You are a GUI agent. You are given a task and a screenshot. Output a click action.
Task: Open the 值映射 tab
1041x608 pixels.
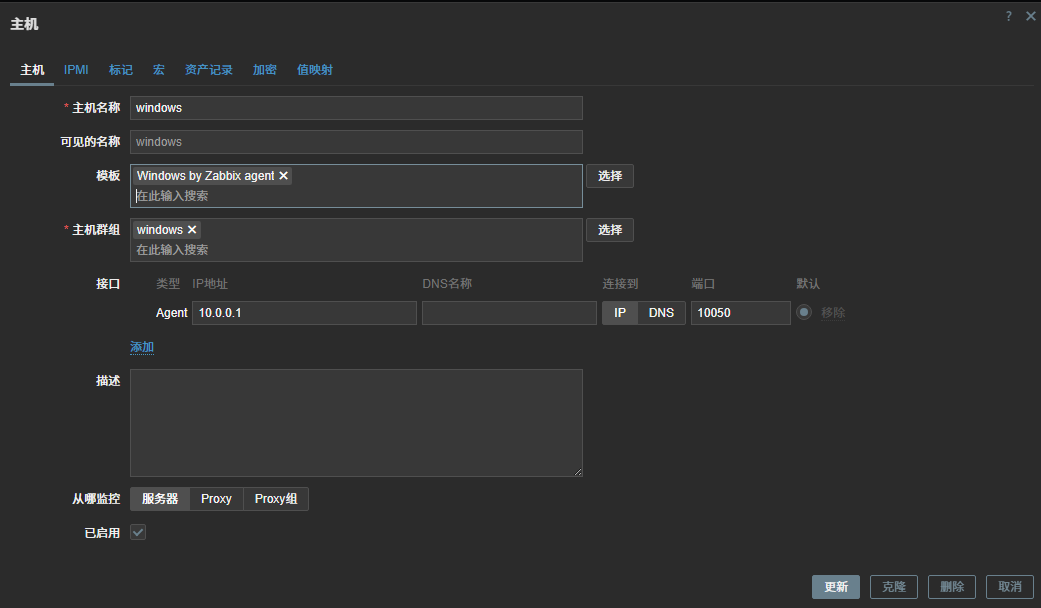click(315, 70)
